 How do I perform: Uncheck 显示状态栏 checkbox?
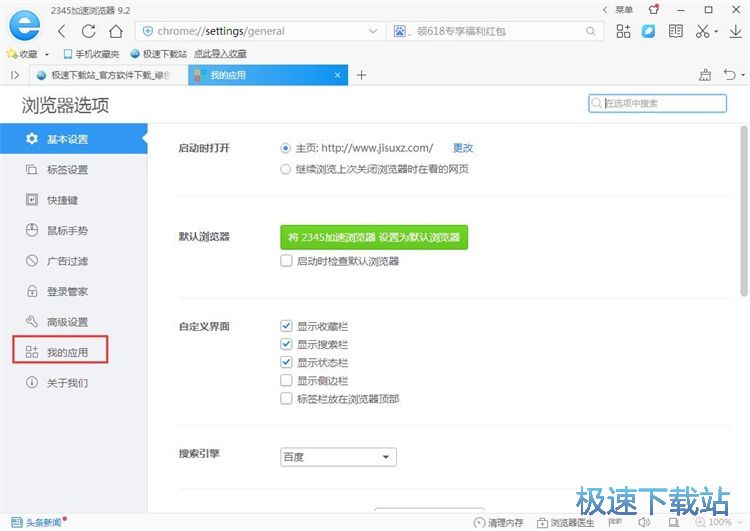(x=286, y=362)
